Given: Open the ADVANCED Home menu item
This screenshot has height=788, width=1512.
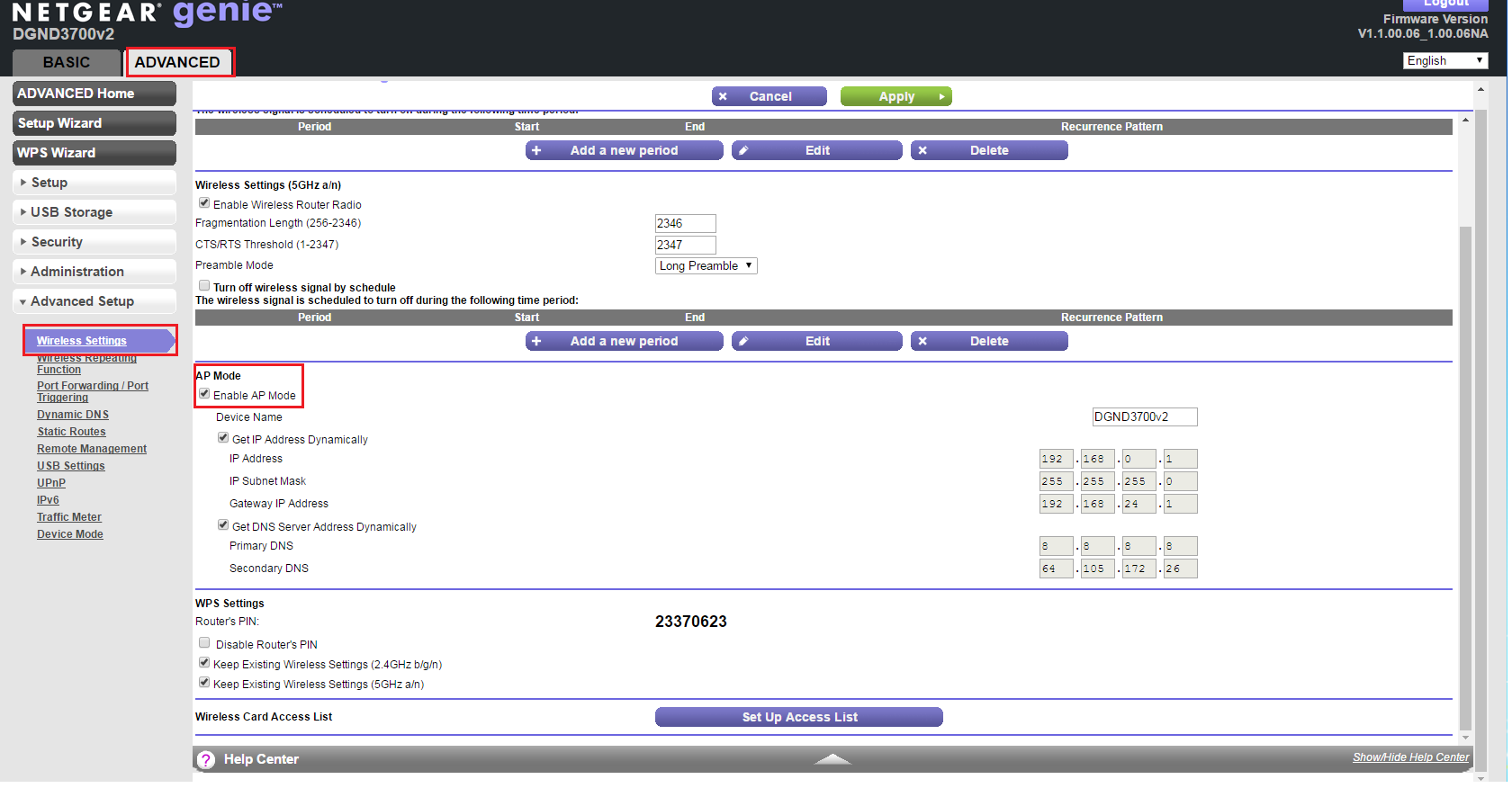Looking at the screenshot, I should (x=94, y=94).
